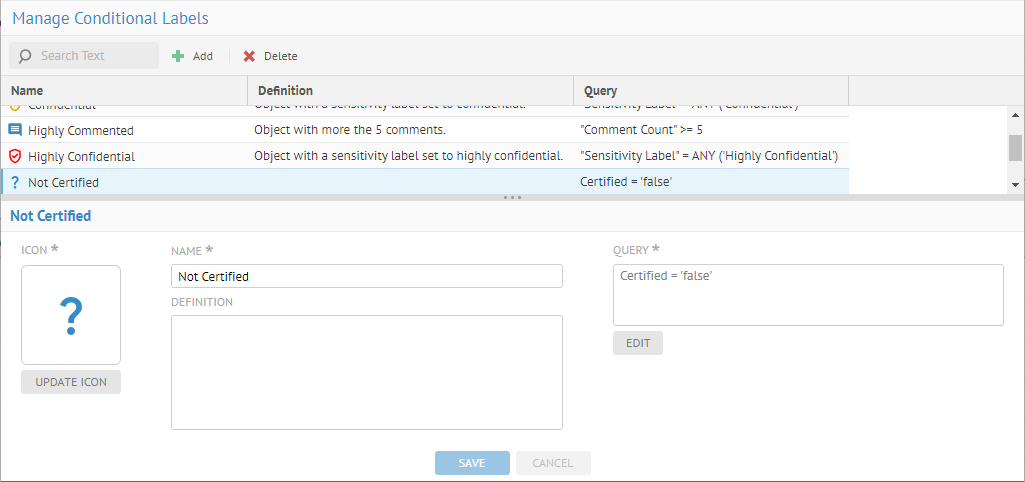
Task: Click the partially visible Confidential shield icon
Action: 15,107
